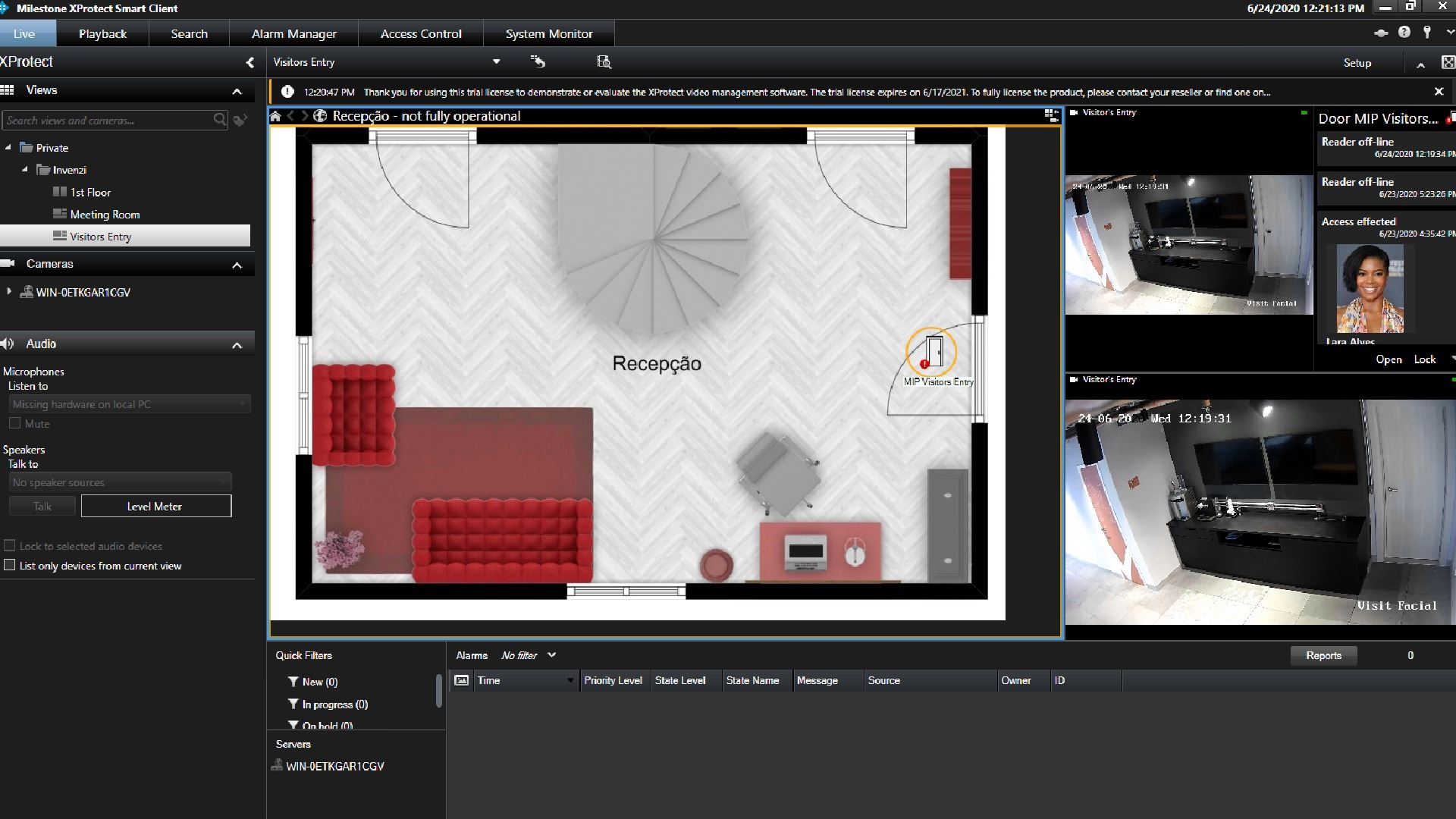Click the Quick Filters scrollbar
Image resolution: width=1456 pixels, height=819 pixels.
tap(438, 691)
